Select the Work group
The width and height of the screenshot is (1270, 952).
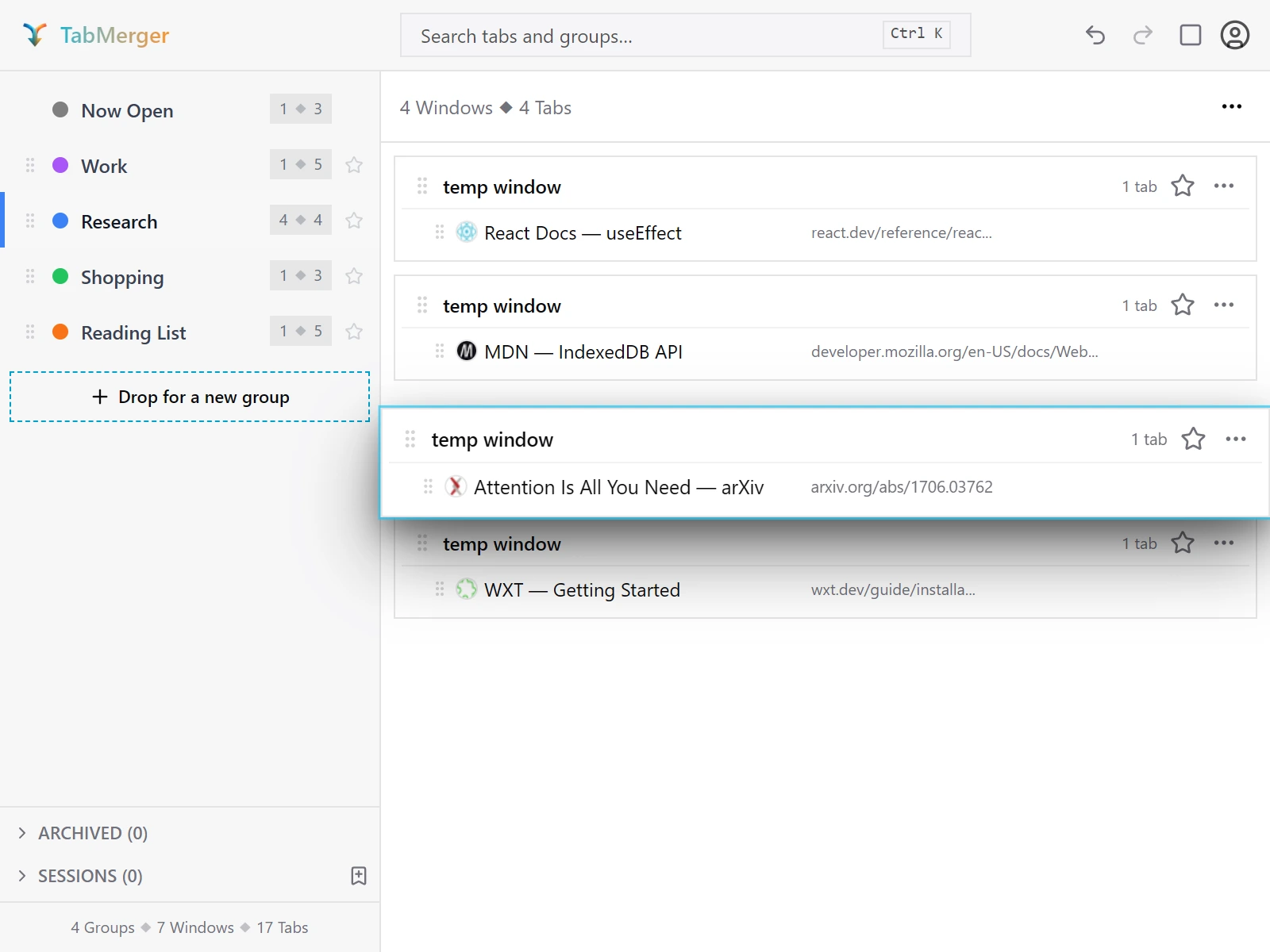pyautogui.click(x=189, y=165)
